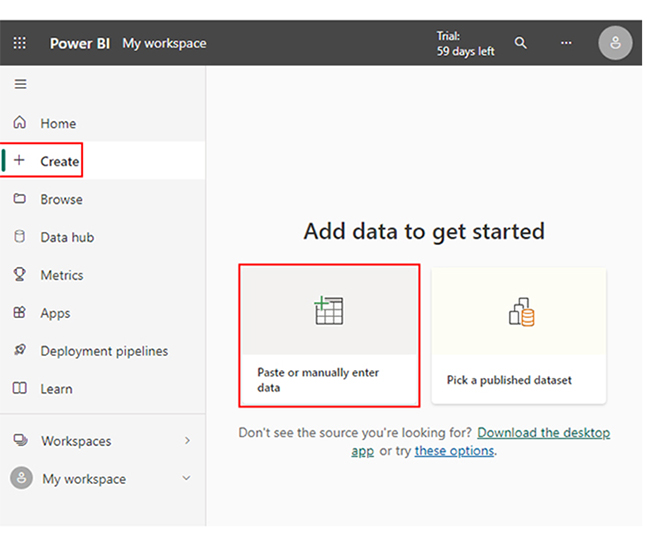Click the search magnifier icon
The image size is (650, 547).
520,43
